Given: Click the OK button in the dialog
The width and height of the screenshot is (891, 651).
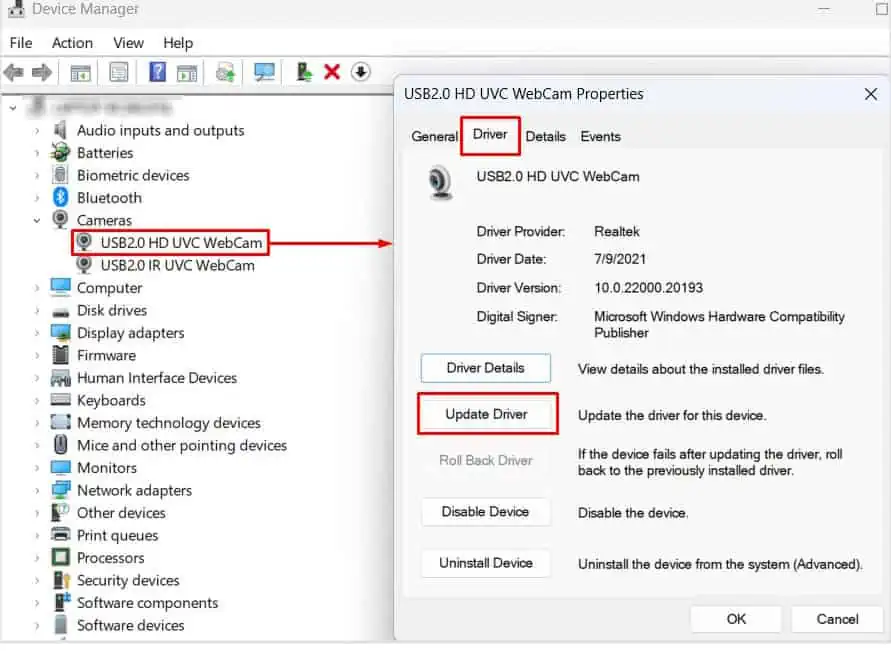Looking at the screenshot, I should coord(736,619).
